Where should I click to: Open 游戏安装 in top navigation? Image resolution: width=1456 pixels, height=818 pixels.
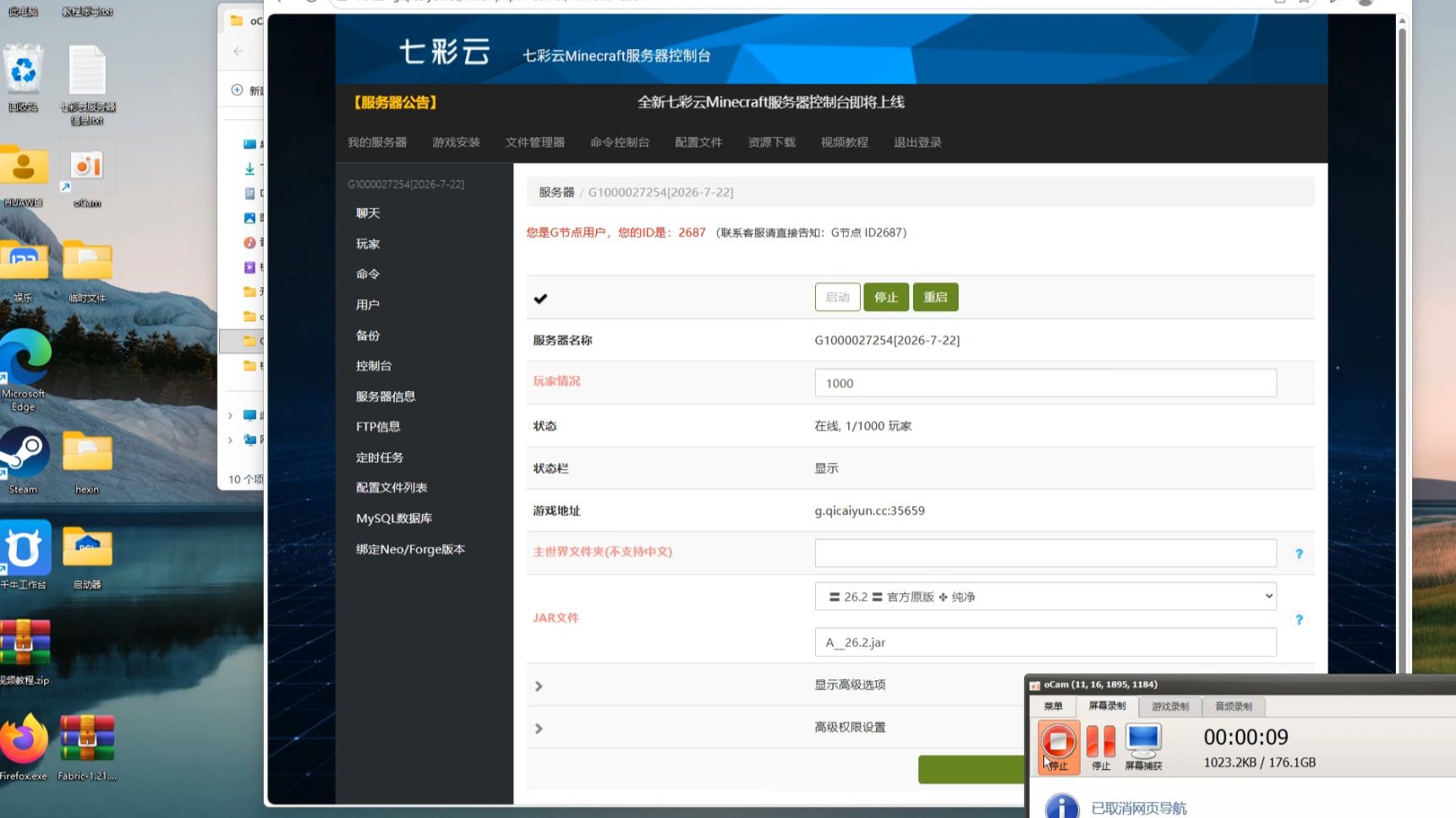(456, 142)
